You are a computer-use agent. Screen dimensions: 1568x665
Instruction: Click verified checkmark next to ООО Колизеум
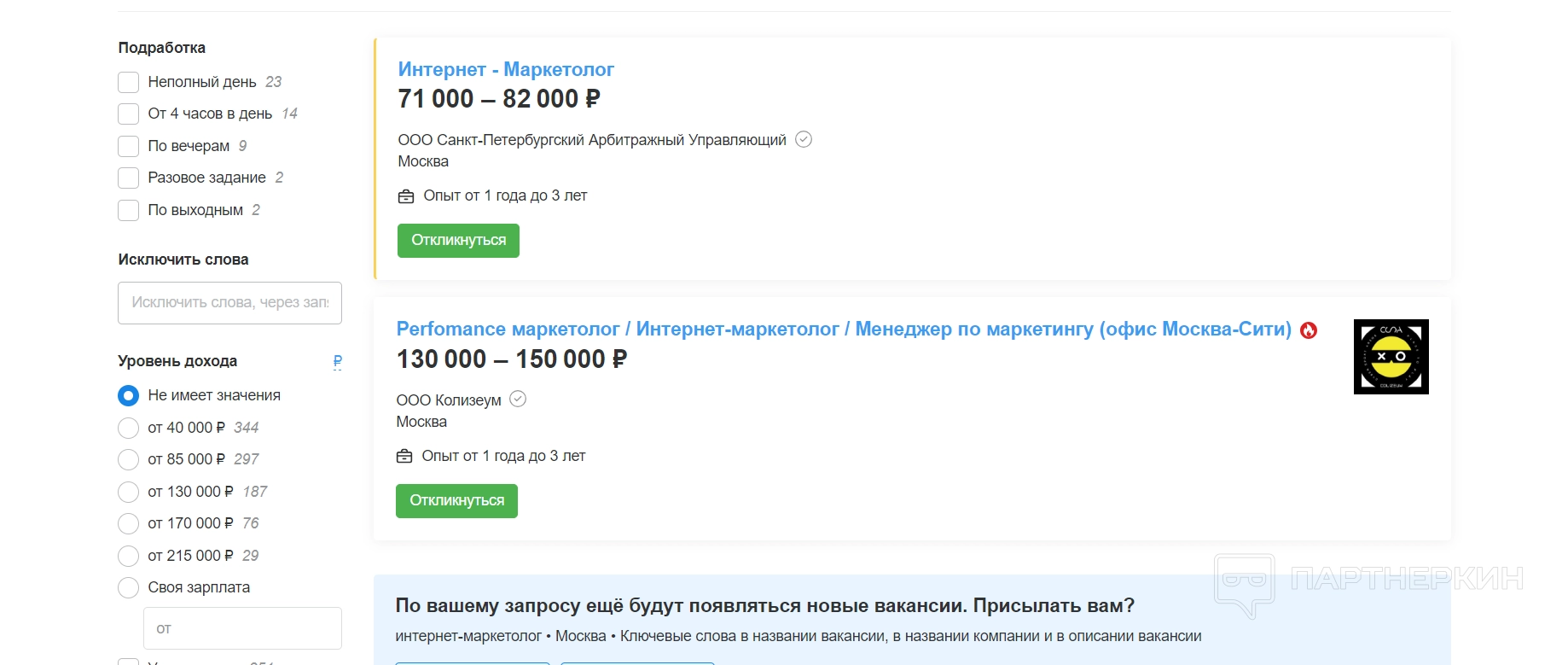(x=518, y=399)
